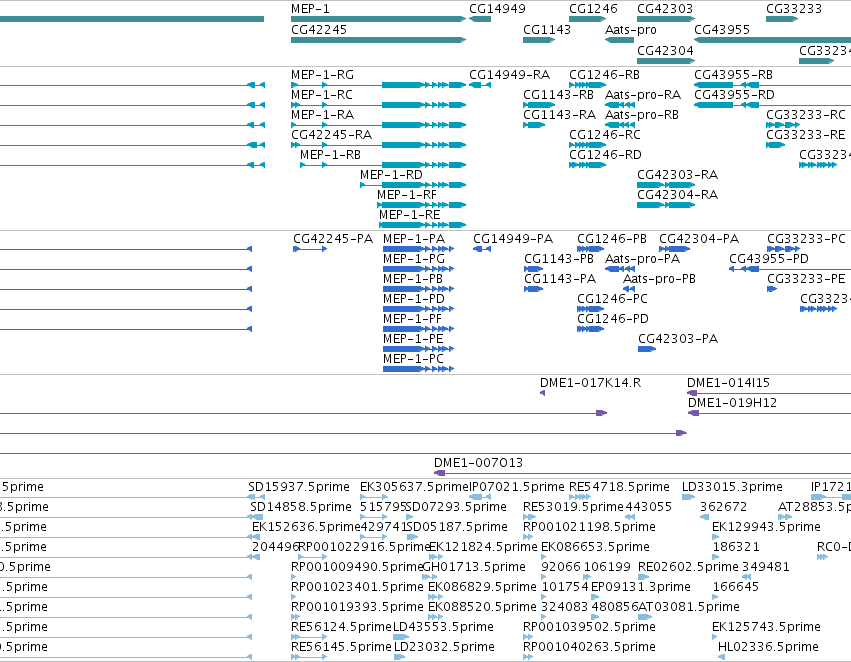Click protein CG33233-PC

(806, 239)
